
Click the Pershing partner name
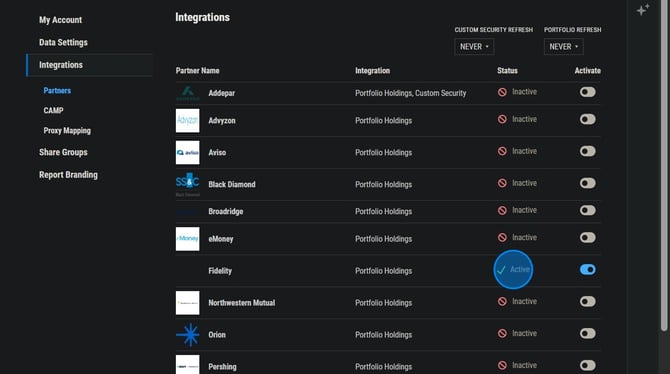tap(223, 367)
